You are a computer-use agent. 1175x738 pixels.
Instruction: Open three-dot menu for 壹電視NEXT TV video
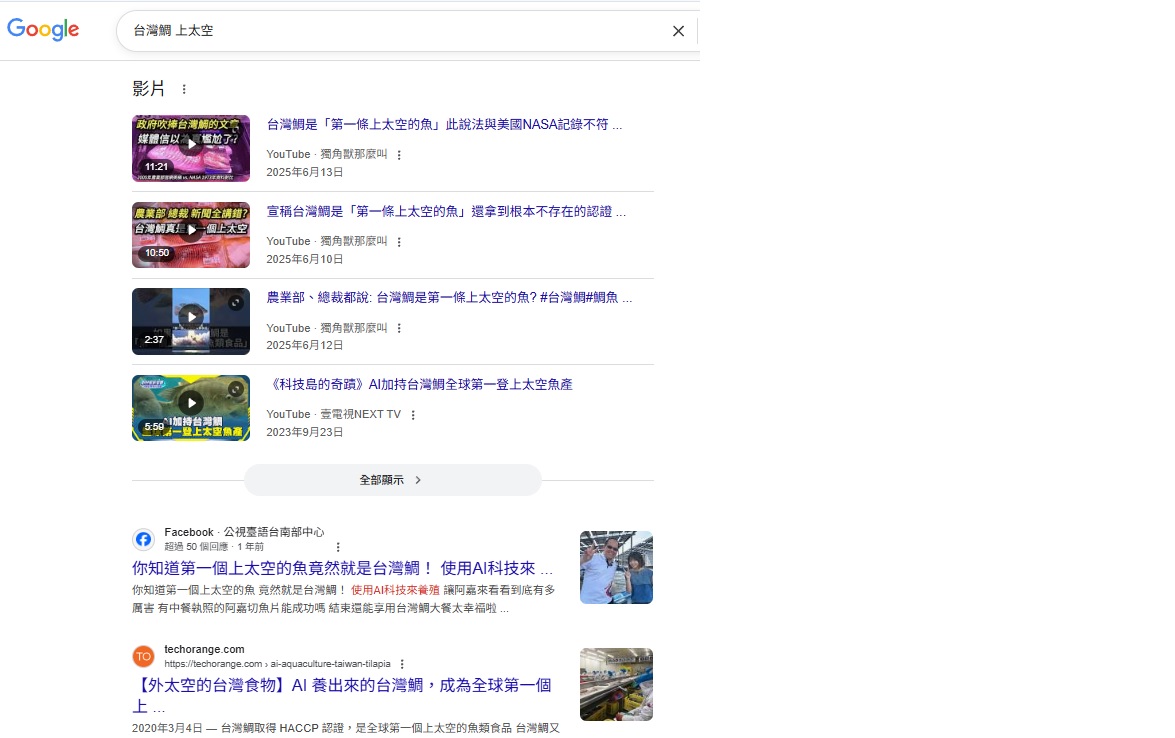(413, 415)
